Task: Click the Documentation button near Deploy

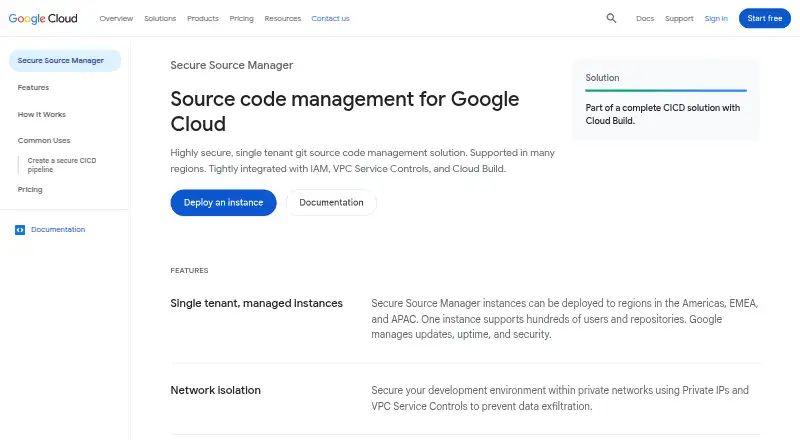Action: (331, 203)
